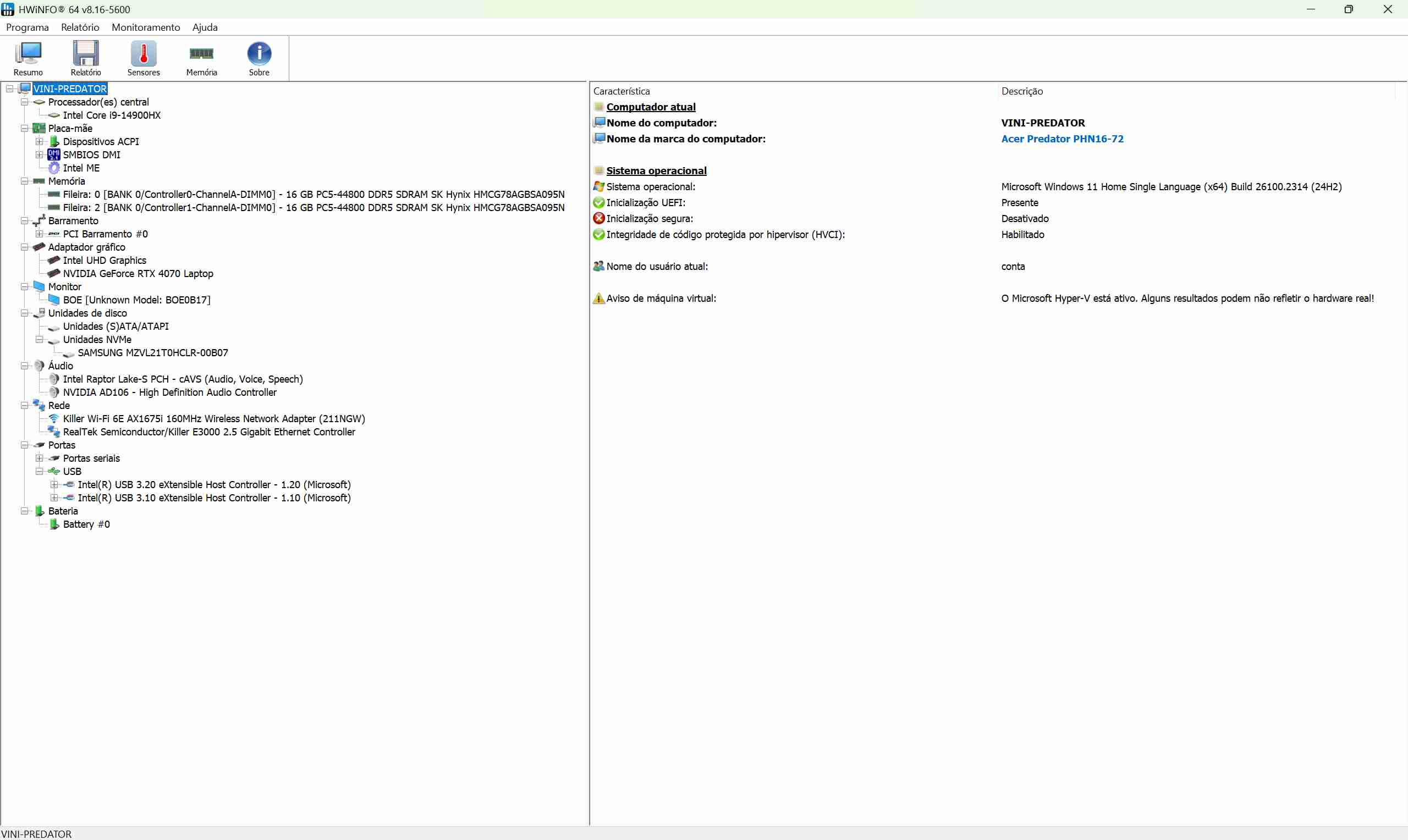
Task: Click the USB category icon
Action: click(54, 472)
